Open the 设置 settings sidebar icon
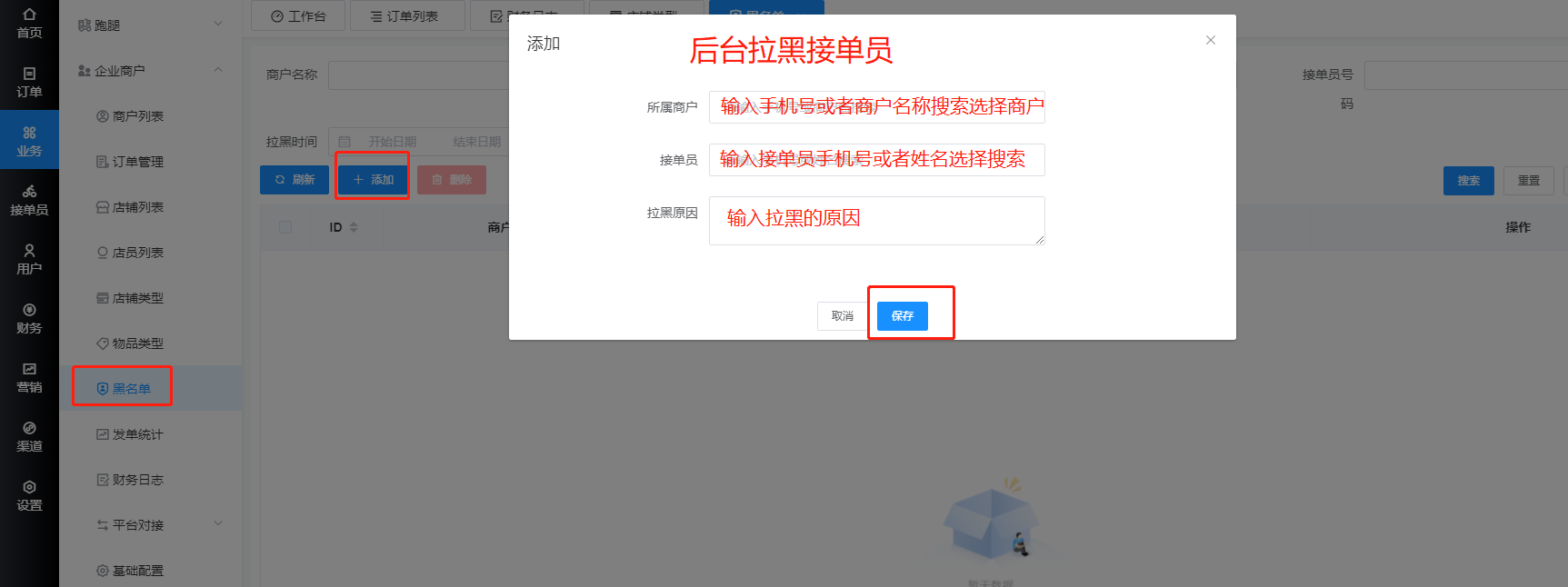The height and width of the screenshot is (587, 1568). (29, 495)
